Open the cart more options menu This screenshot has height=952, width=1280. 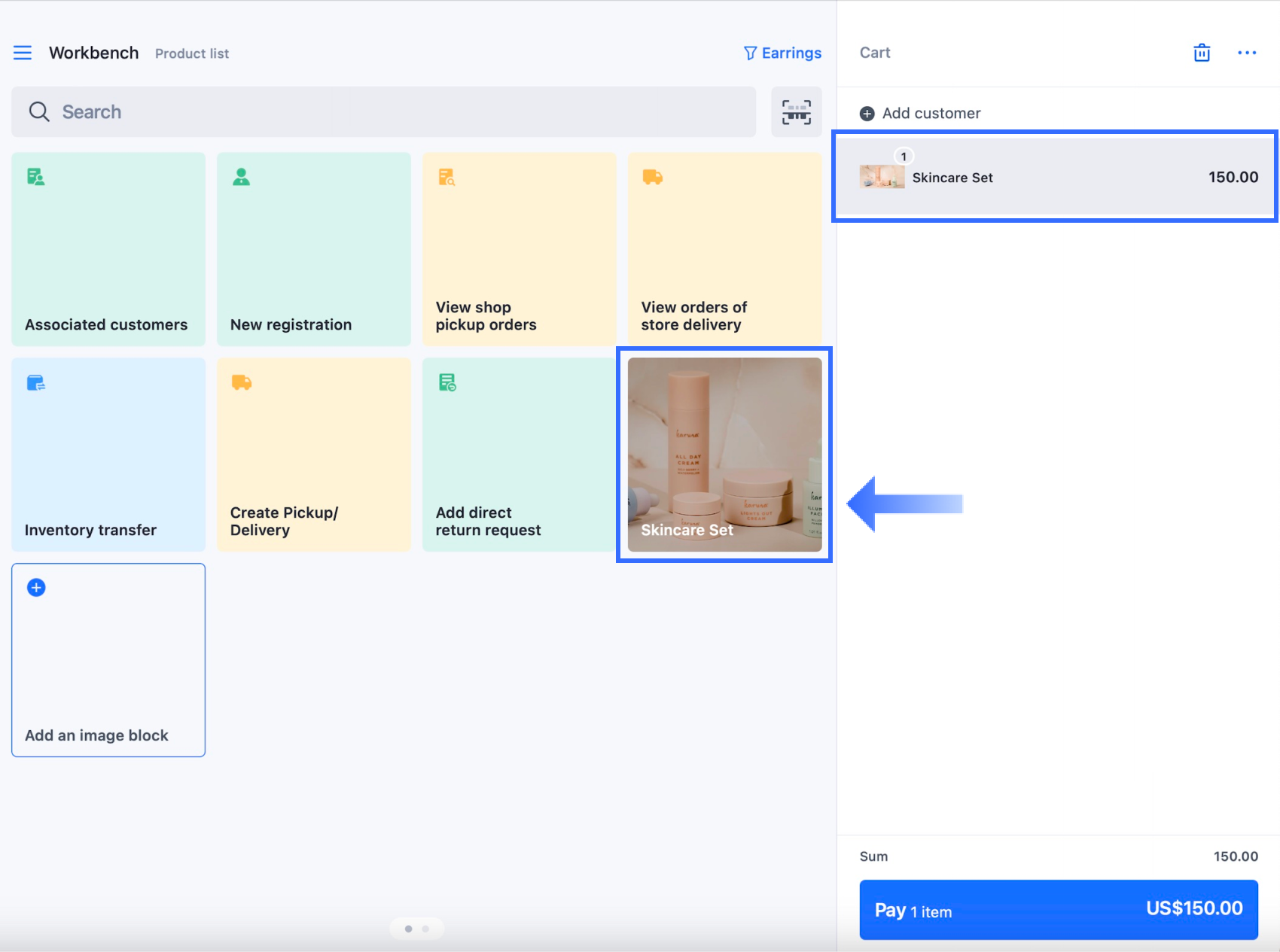[1246, 53]
